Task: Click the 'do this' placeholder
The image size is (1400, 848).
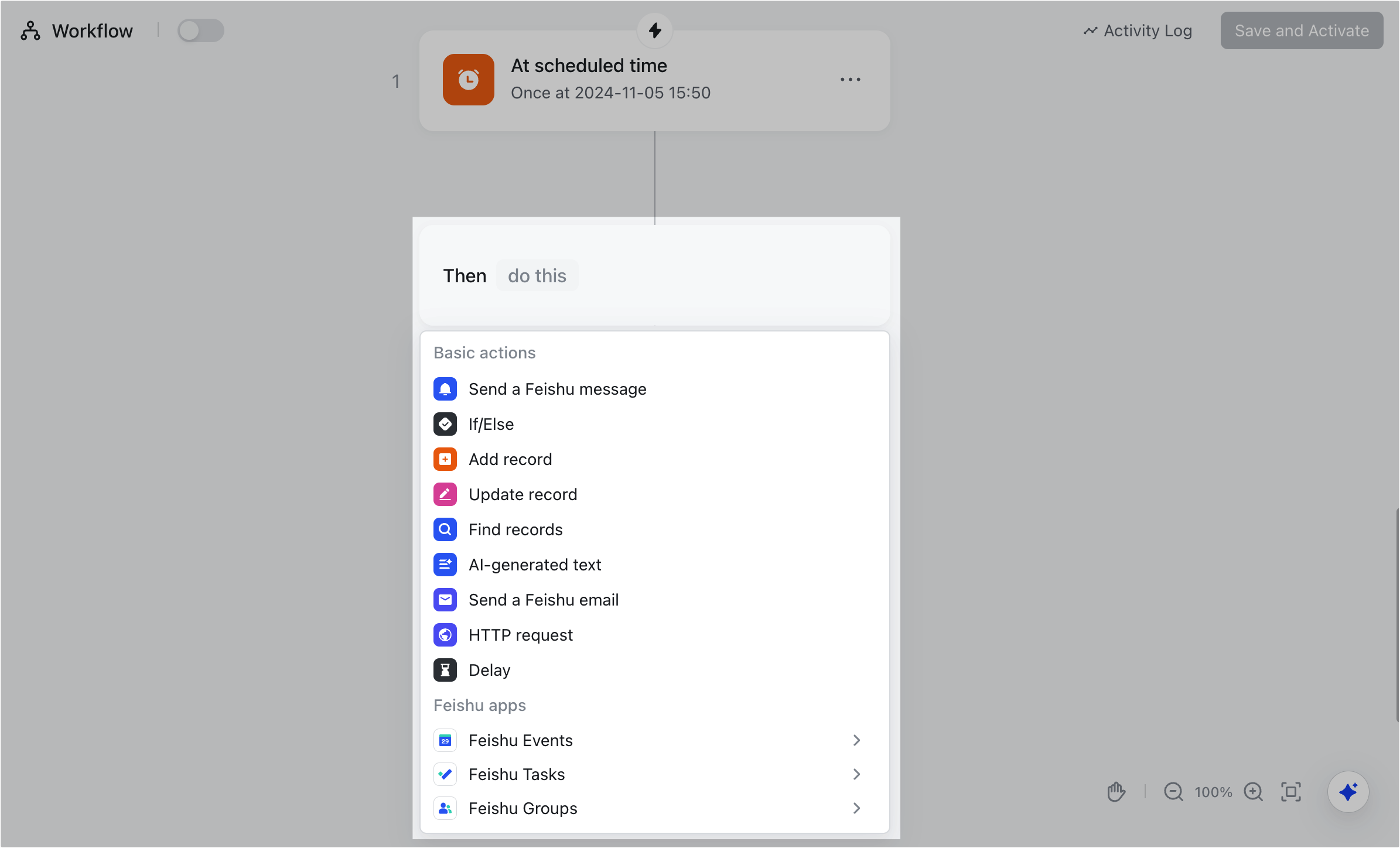Action: pos(537,275)
